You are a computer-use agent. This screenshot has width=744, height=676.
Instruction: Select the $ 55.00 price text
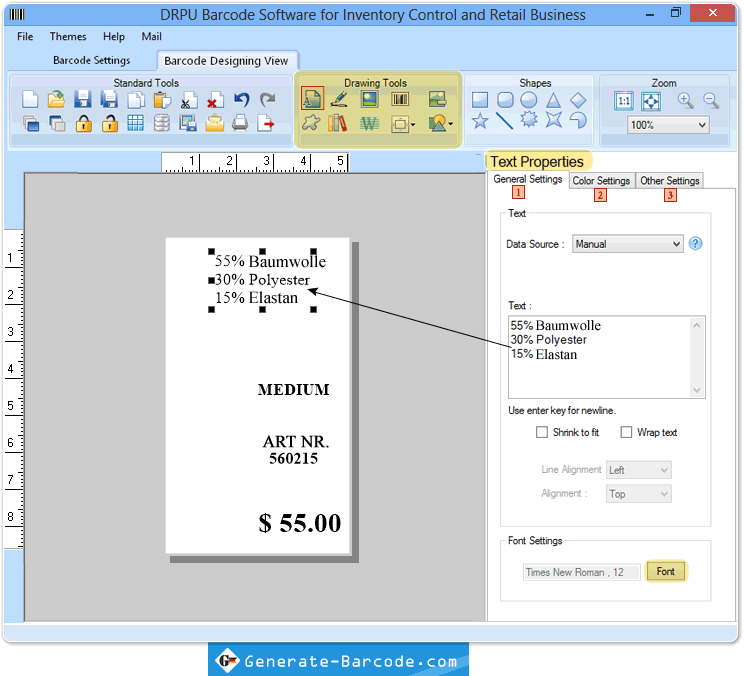tap(299, 523)
